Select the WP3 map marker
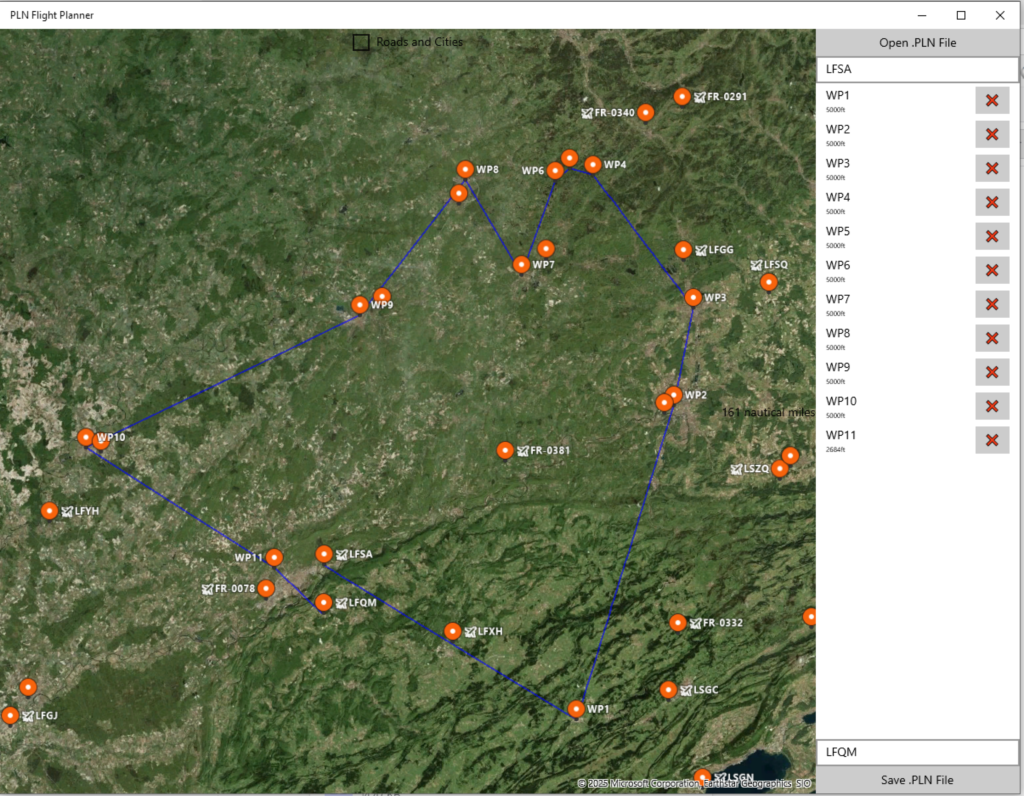1024x796 pixels. 693,298
